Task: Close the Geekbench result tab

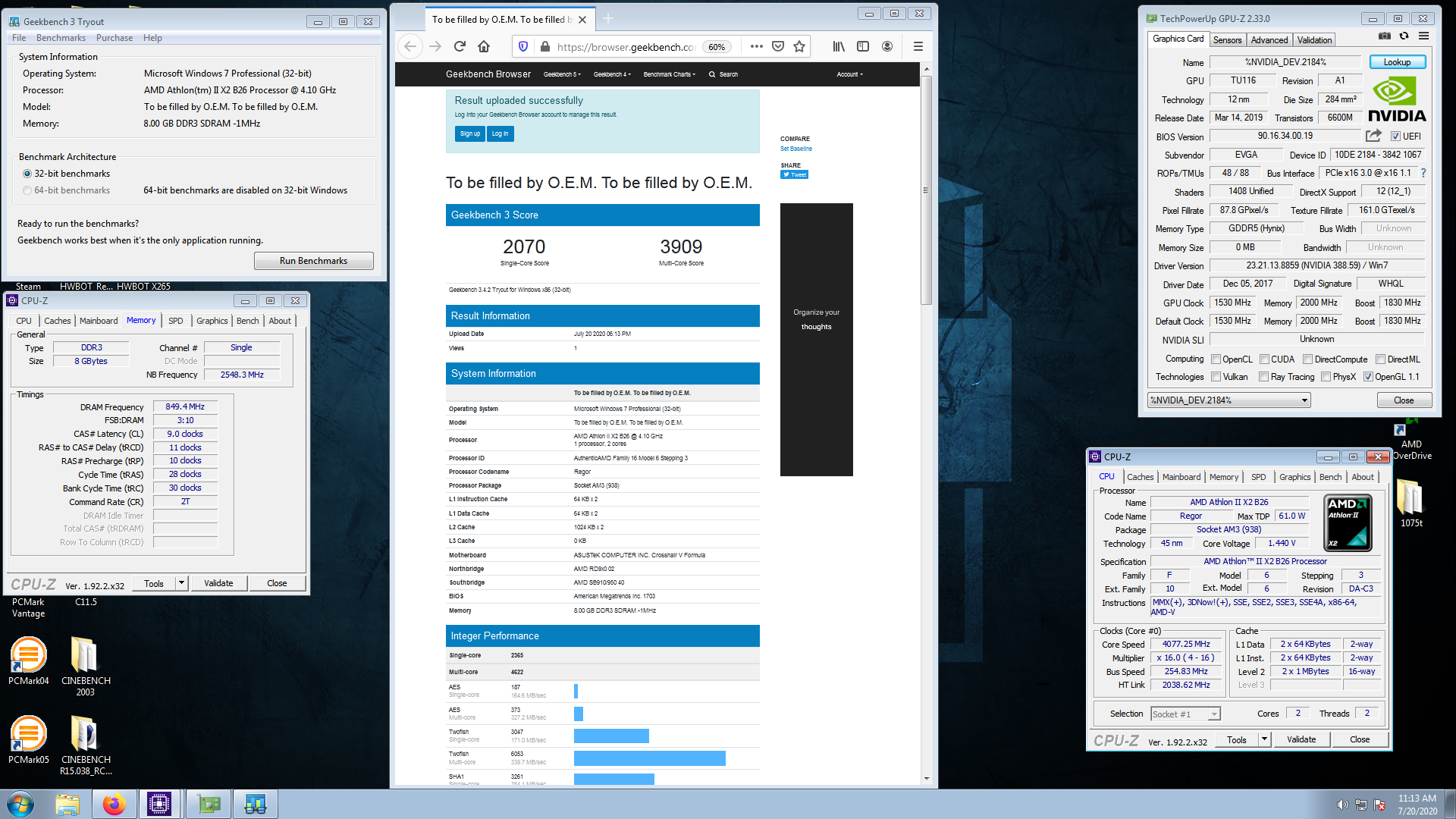Action: 582,20
